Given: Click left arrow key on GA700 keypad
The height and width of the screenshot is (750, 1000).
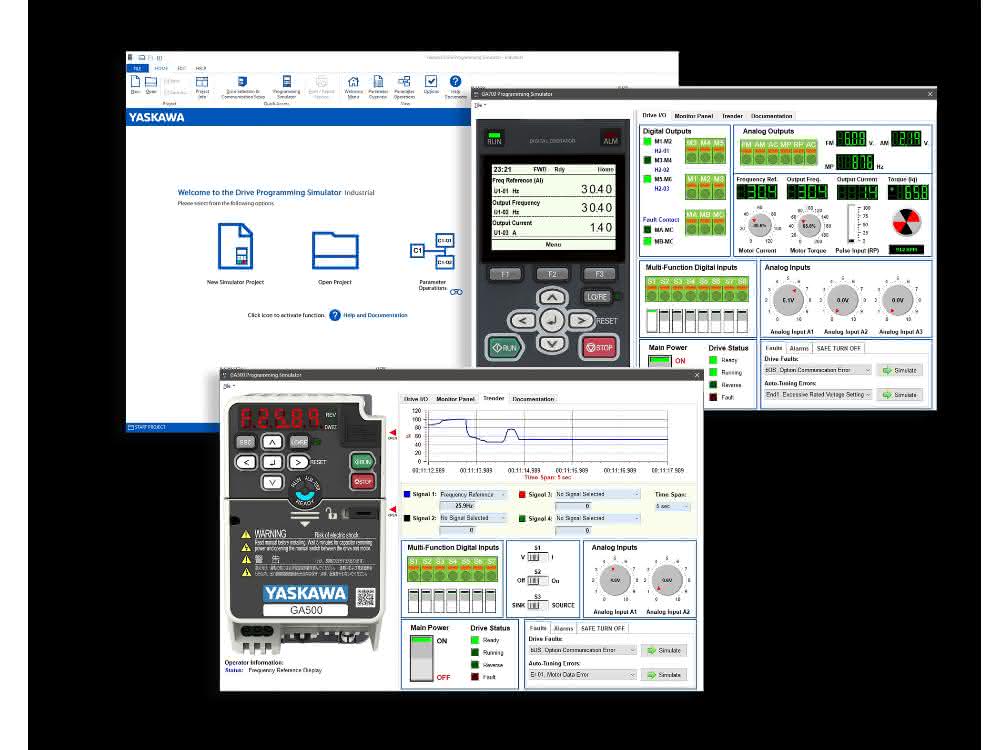Looking at the screenshot, I should click(x=522, y=321).
